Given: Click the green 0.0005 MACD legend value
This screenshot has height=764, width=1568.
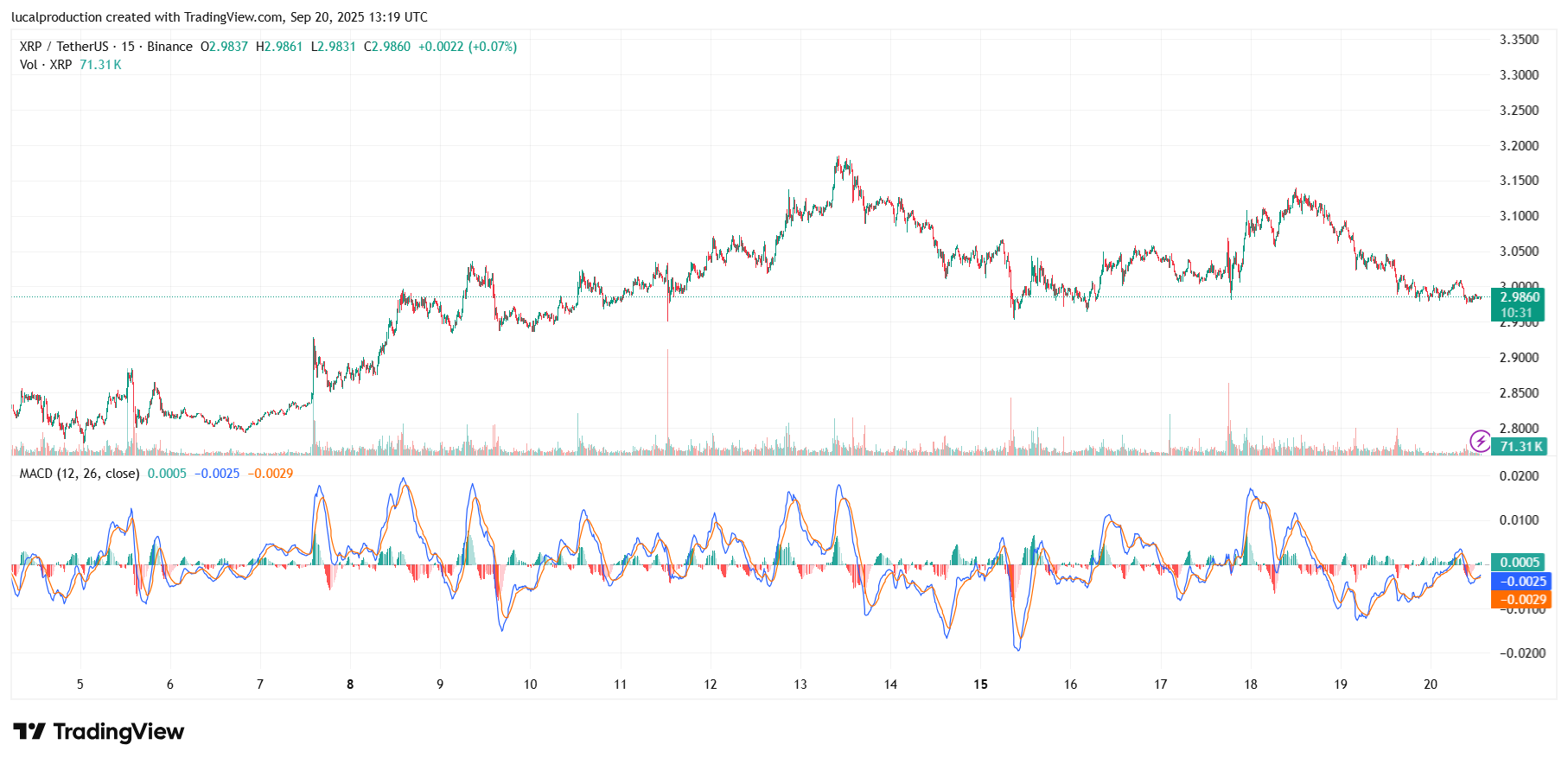Looking at the screenshot, I should tap(167, 474).
